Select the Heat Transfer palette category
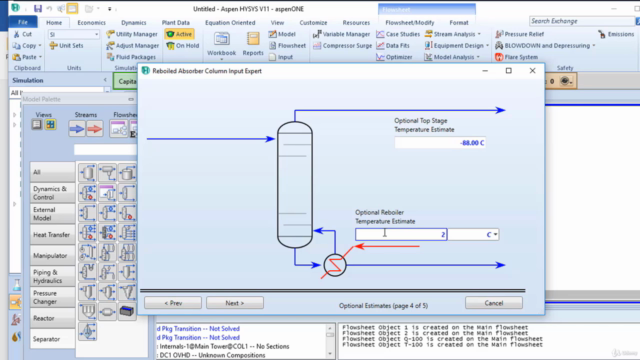640x360 pixels. (x=52, y=234)
